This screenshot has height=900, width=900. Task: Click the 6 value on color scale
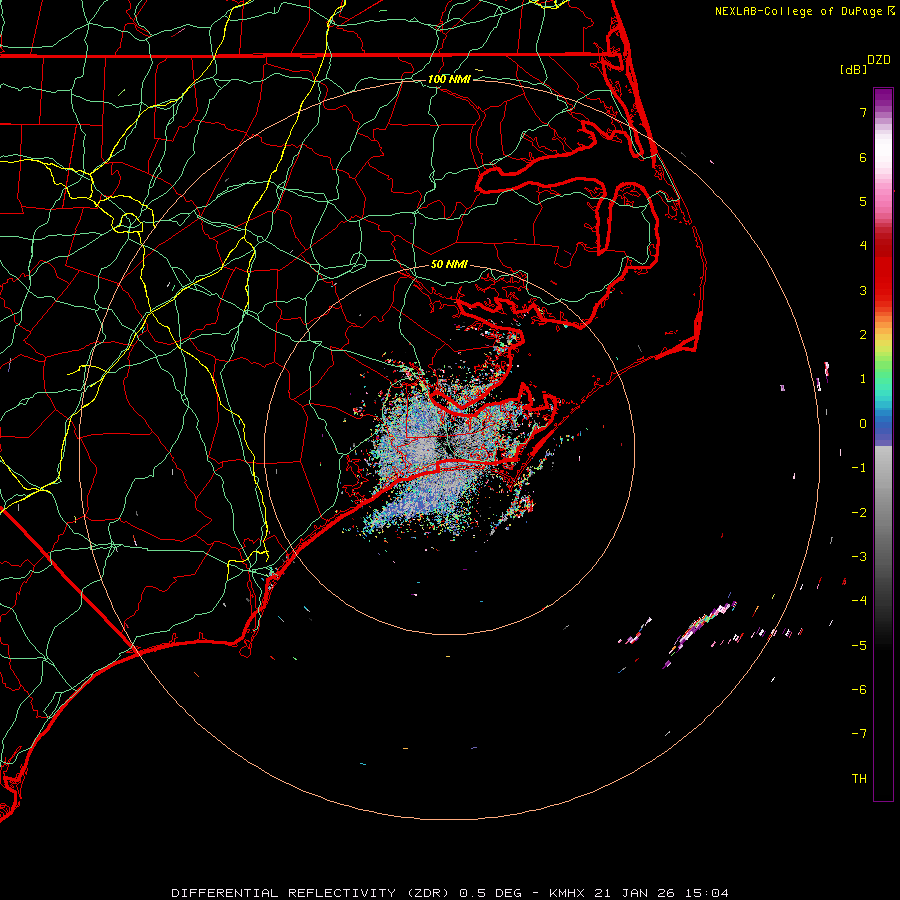pos(863,157)
